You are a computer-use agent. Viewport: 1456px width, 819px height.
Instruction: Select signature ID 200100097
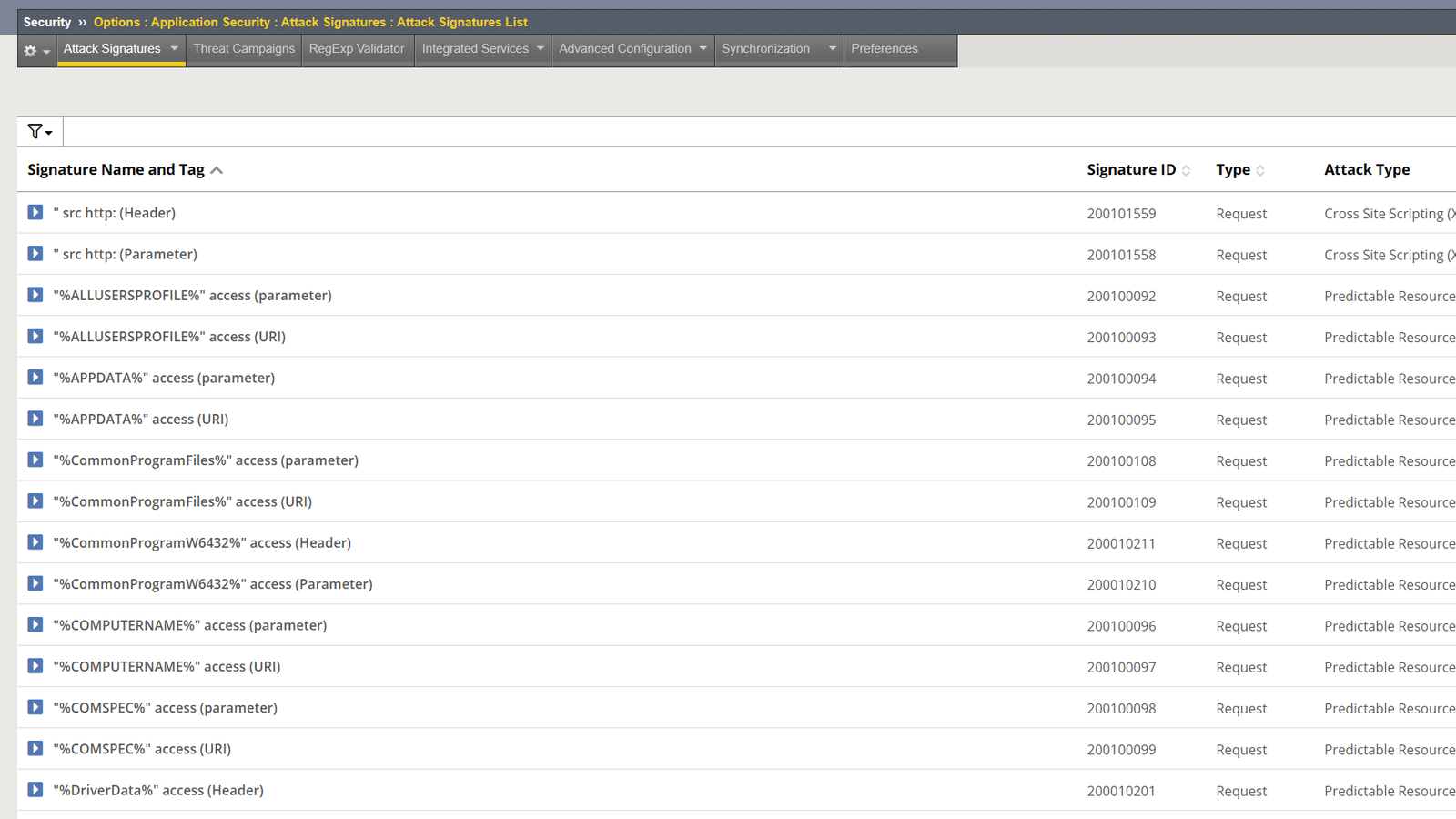(x=1121, y=668)
